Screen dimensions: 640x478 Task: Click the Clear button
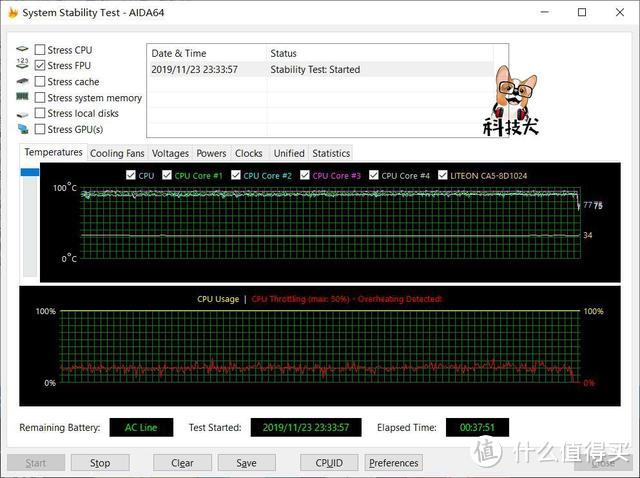(x=182, y=463)
